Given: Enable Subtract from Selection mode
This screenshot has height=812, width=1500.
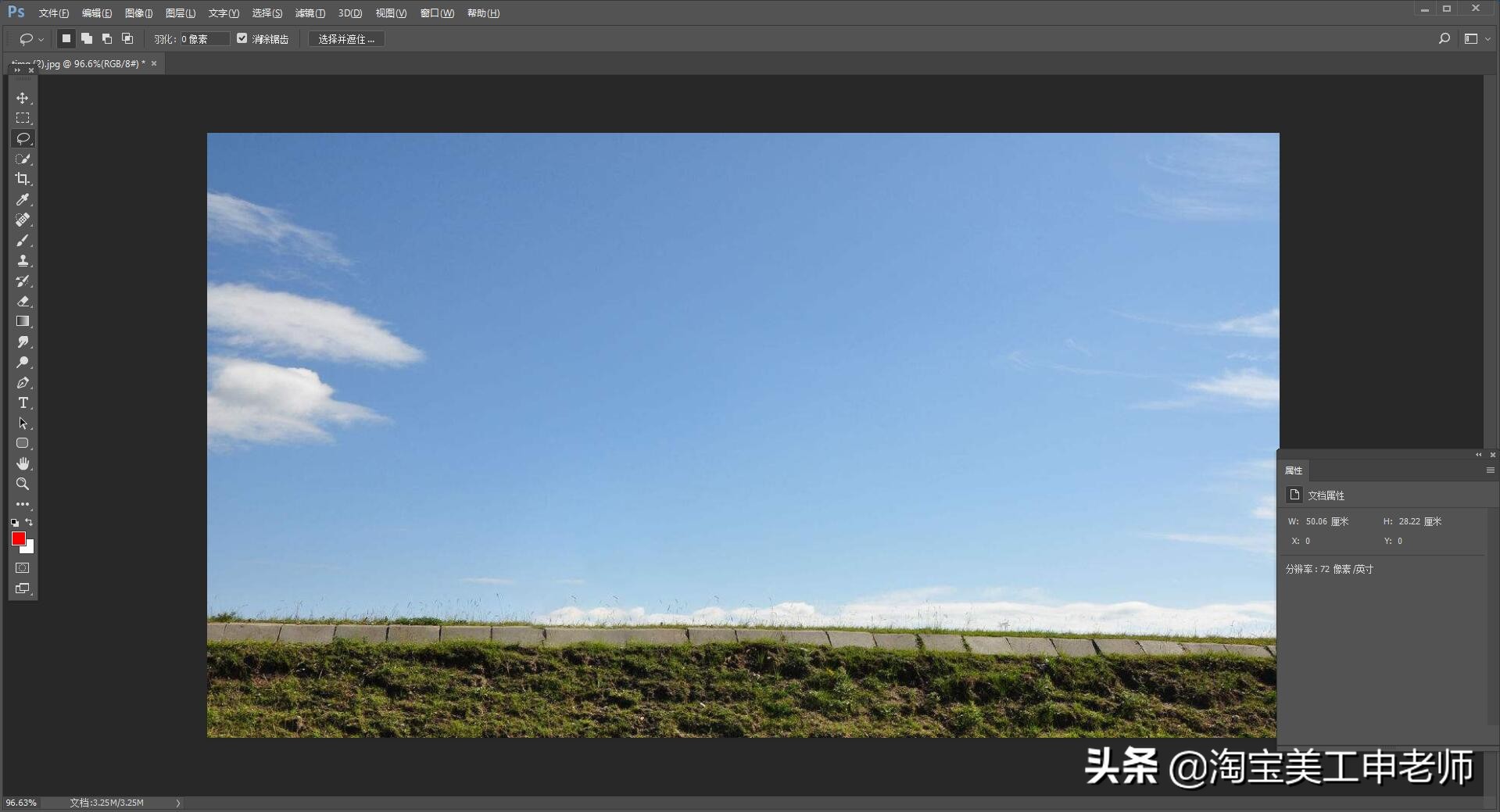Looking at the screenshot, I should (107, 38).
